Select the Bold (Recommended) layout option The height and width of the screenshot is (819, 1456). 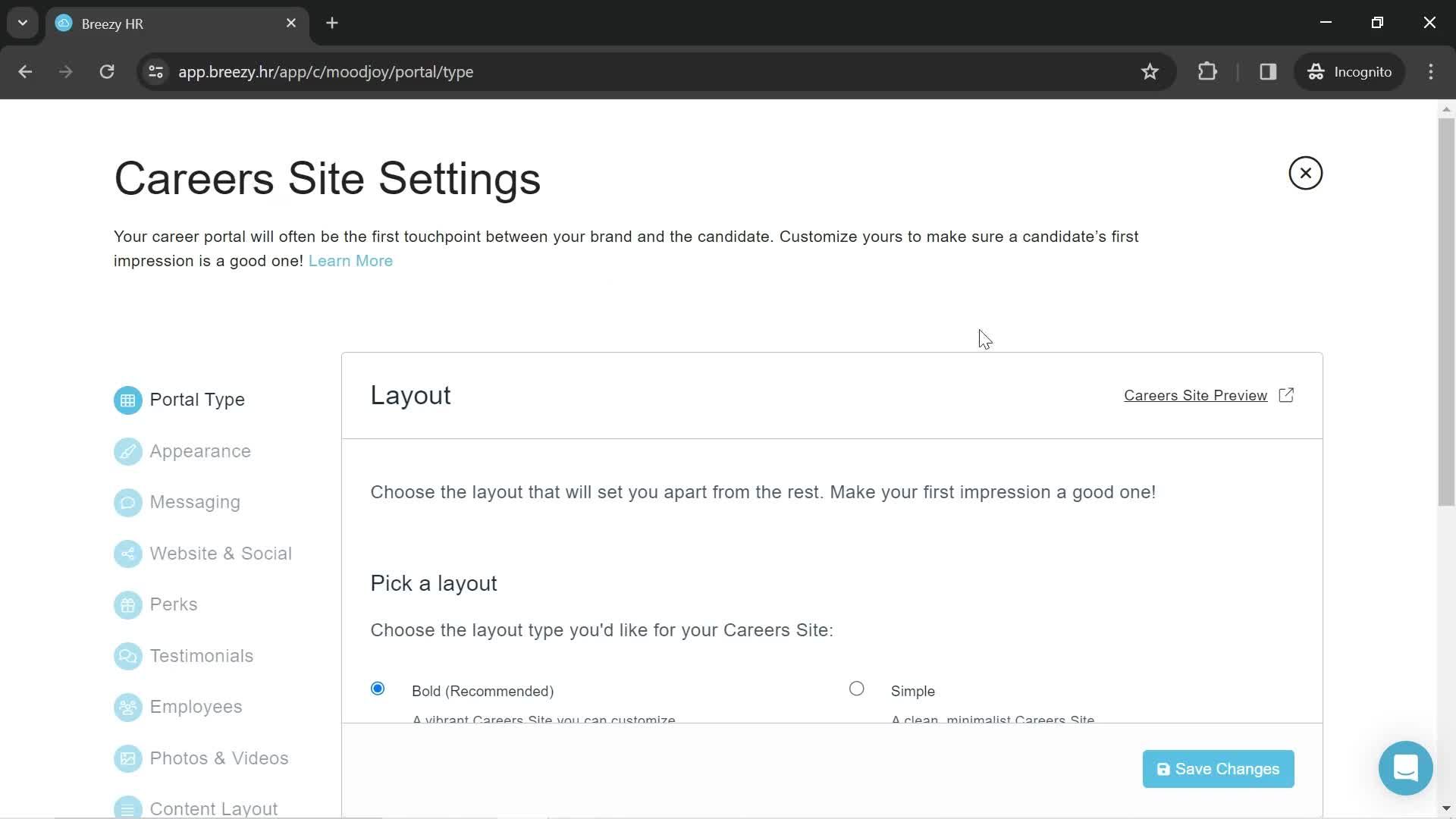coord(378,688)
